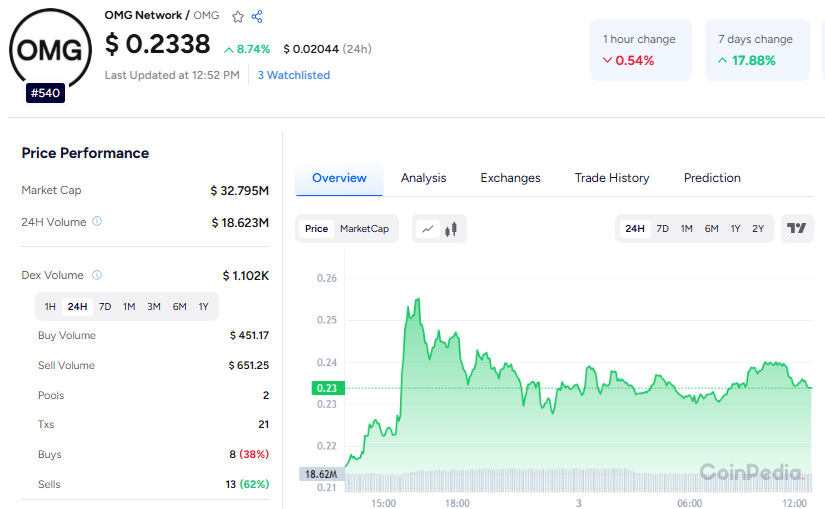Screen dimensions: 825x509
Task: Click the Txs count 21
Action: [x=264, y=424]
